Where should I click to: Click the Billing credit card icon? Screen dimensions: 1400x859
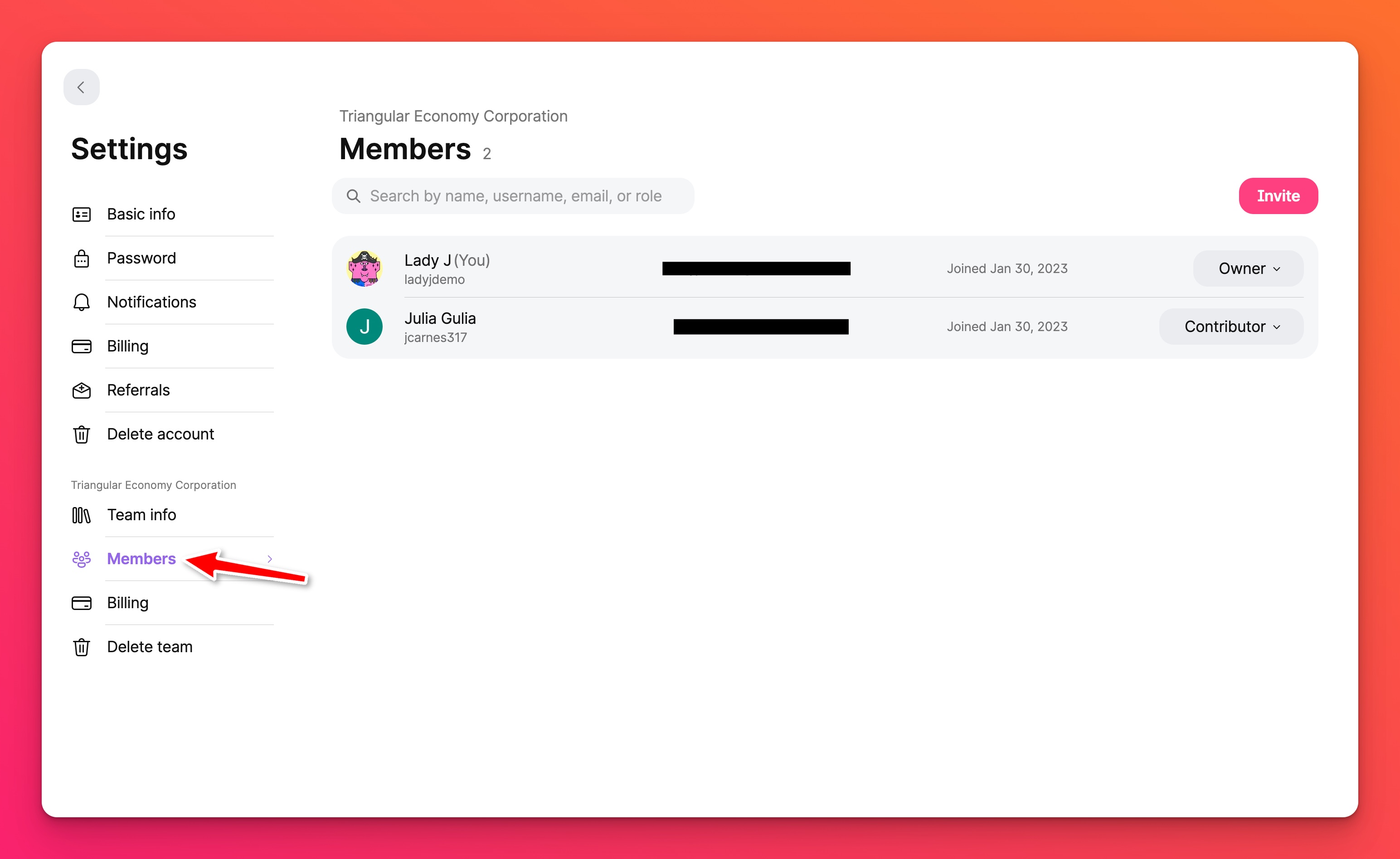(x=82, y=346)
